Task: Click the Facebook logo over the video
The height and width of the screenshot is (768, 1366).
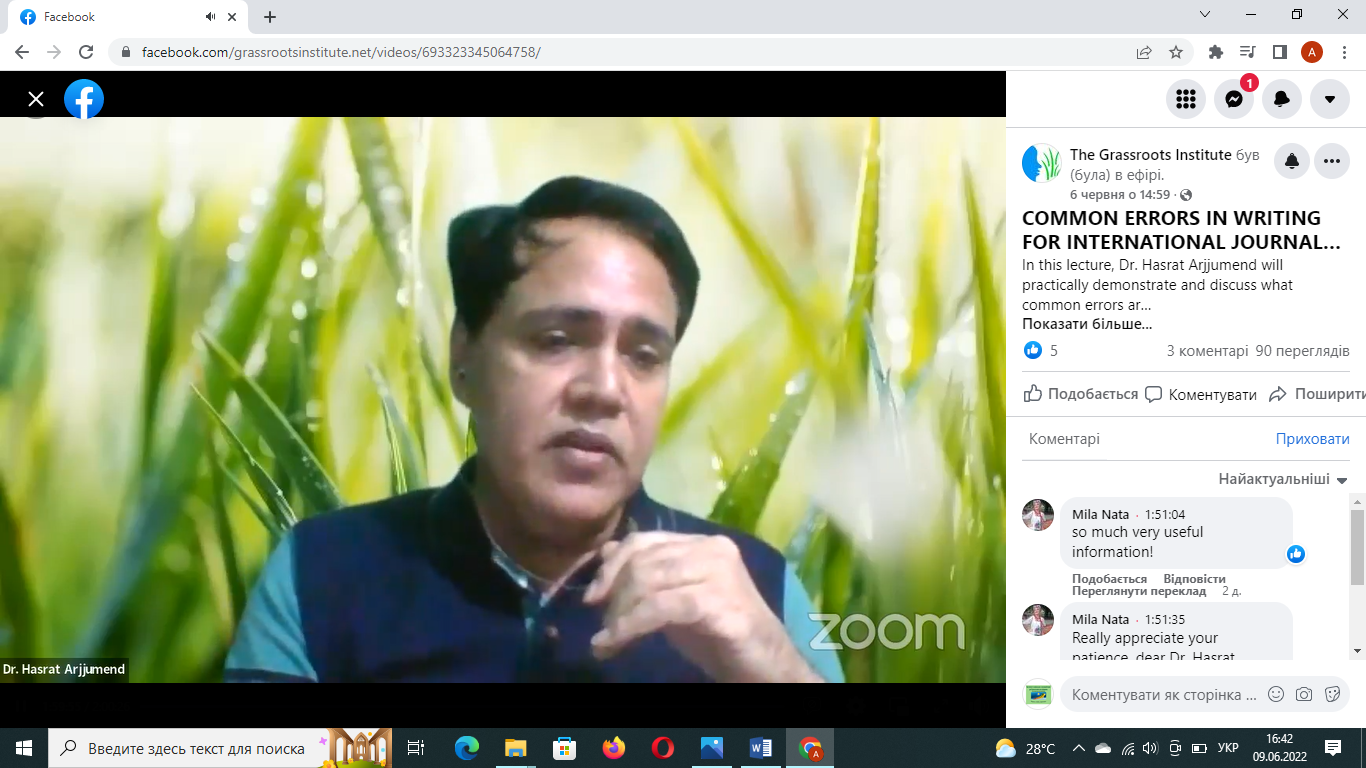Action: point(84,99)
